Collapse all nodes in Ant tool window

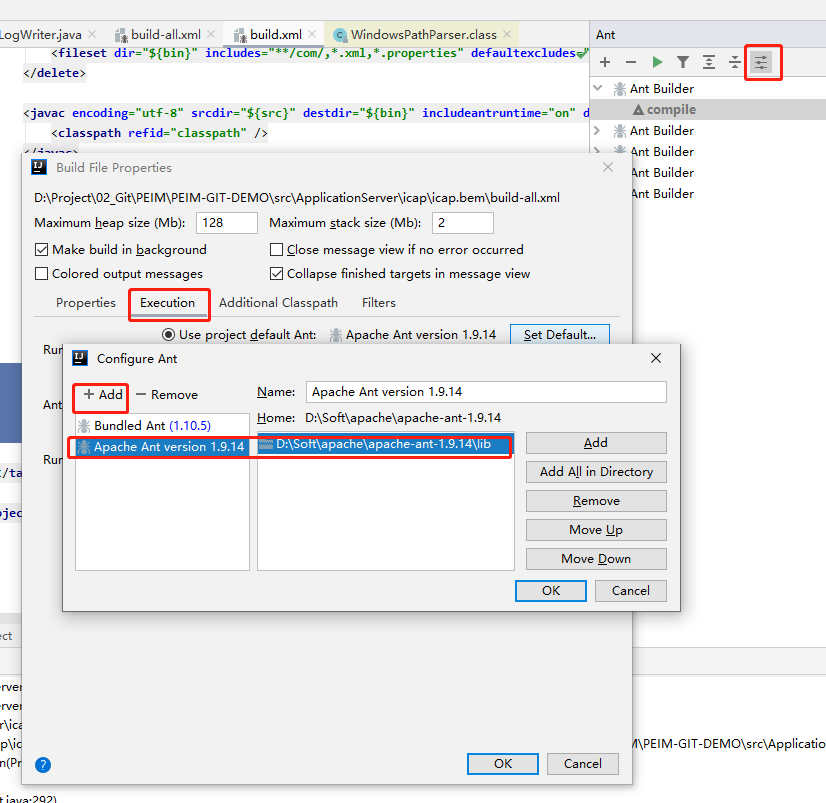click(736, 62)
